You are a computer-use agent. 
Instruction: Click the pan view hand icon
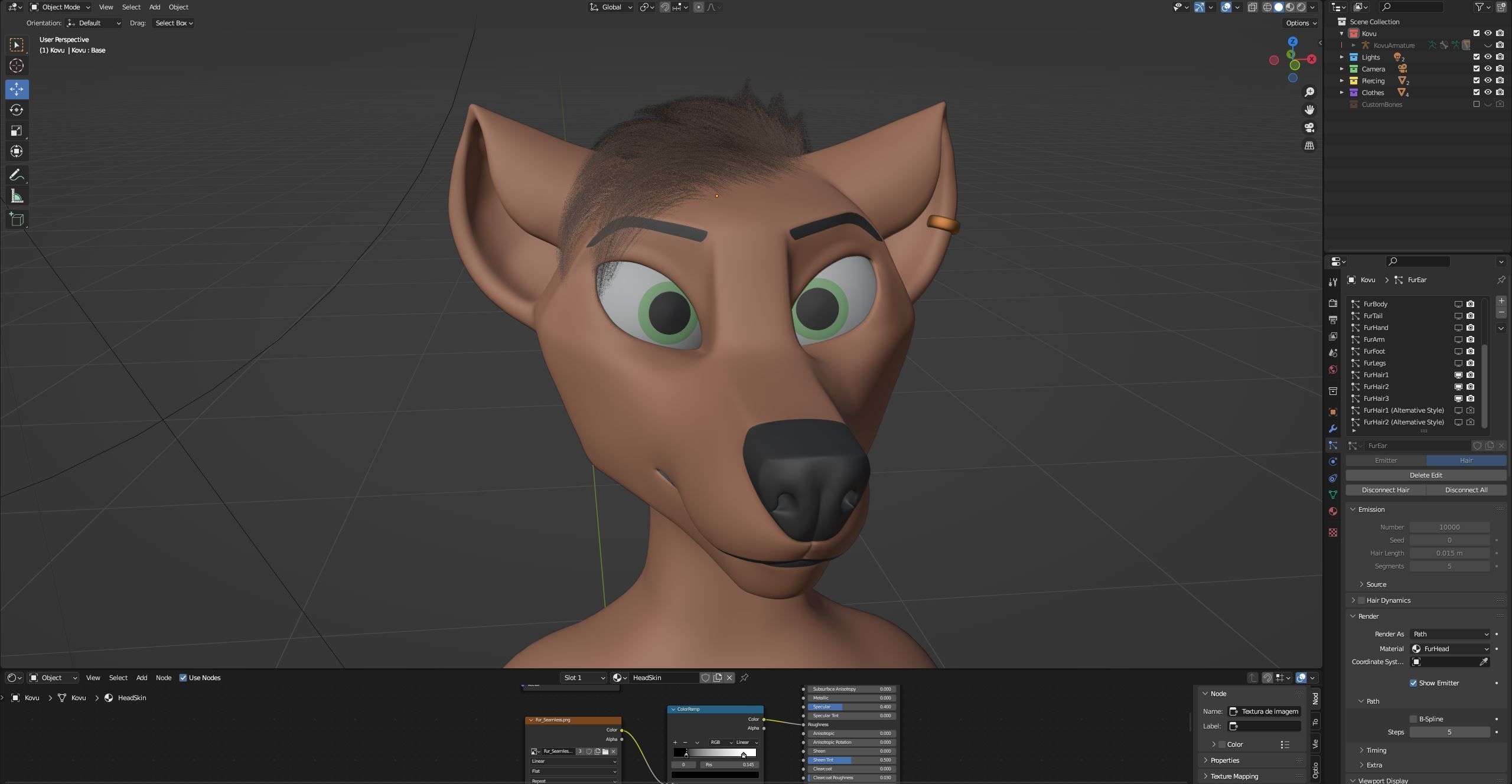[1309, 110]
